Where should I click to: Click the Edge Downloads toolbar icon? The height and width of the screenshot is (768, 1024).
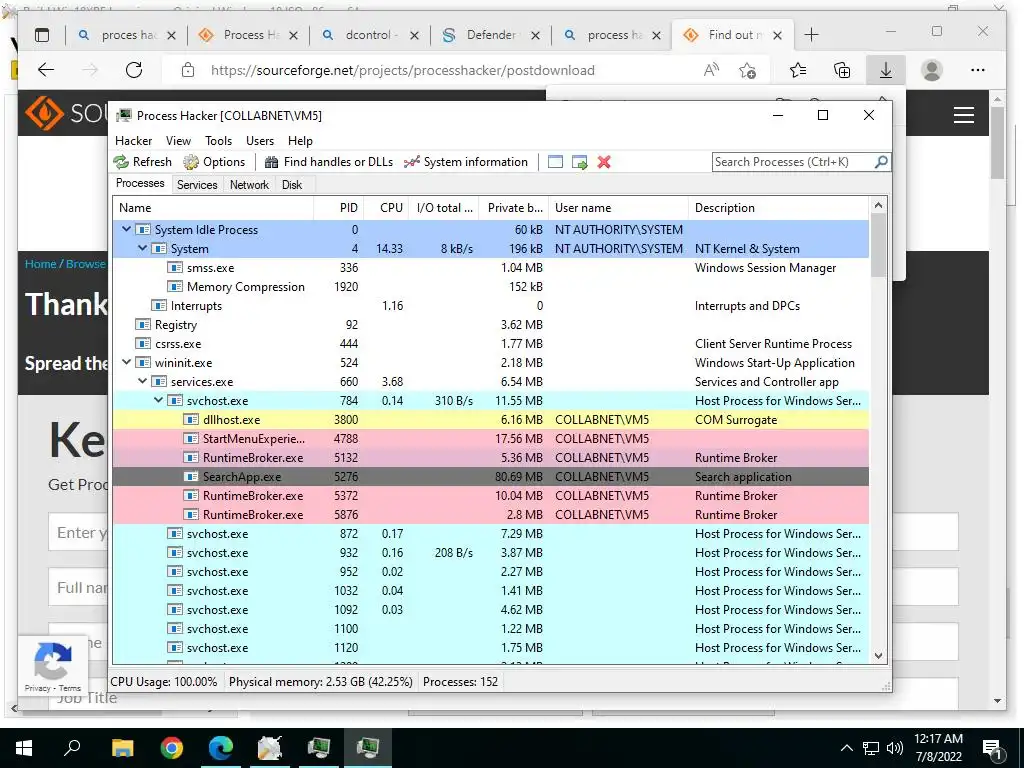(x=886, y=70)
